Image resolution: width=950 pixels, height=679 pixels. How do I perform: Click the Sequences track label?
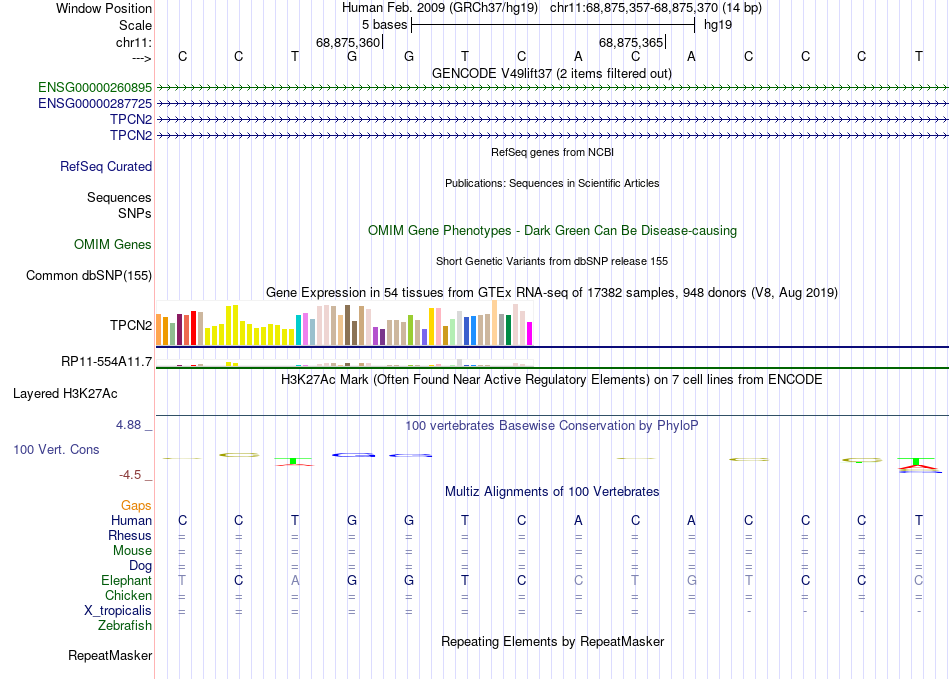click(x=119, y=197)
